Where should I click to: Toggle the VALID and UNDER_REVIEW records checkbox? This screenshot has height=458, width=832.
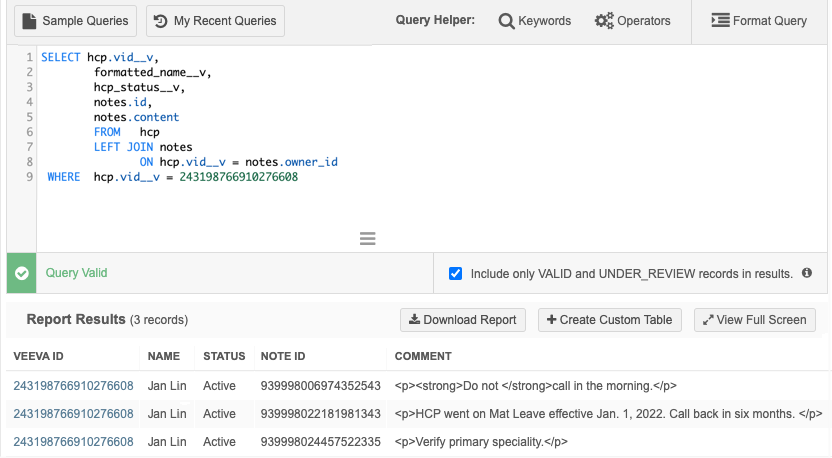coord(456,273)
